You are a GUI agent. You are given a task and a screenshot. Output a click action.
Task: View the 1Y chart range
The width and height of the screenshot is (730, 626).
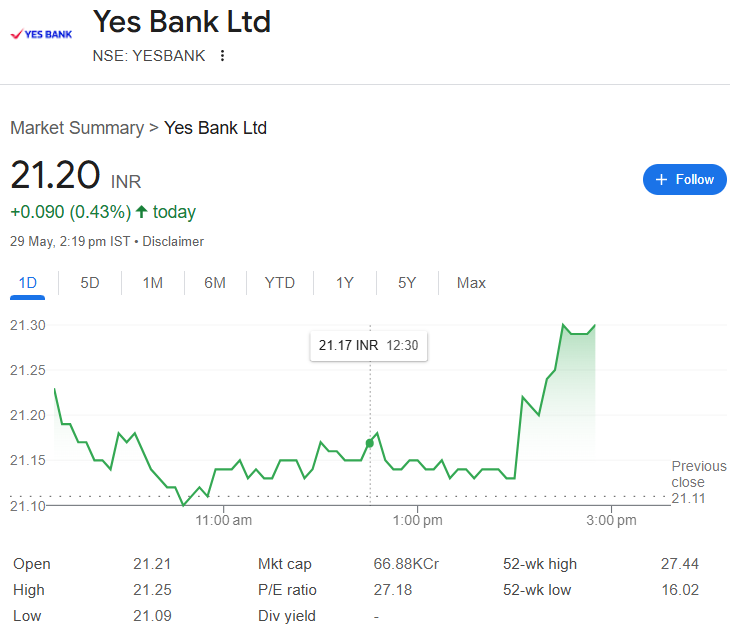(345, 283)
